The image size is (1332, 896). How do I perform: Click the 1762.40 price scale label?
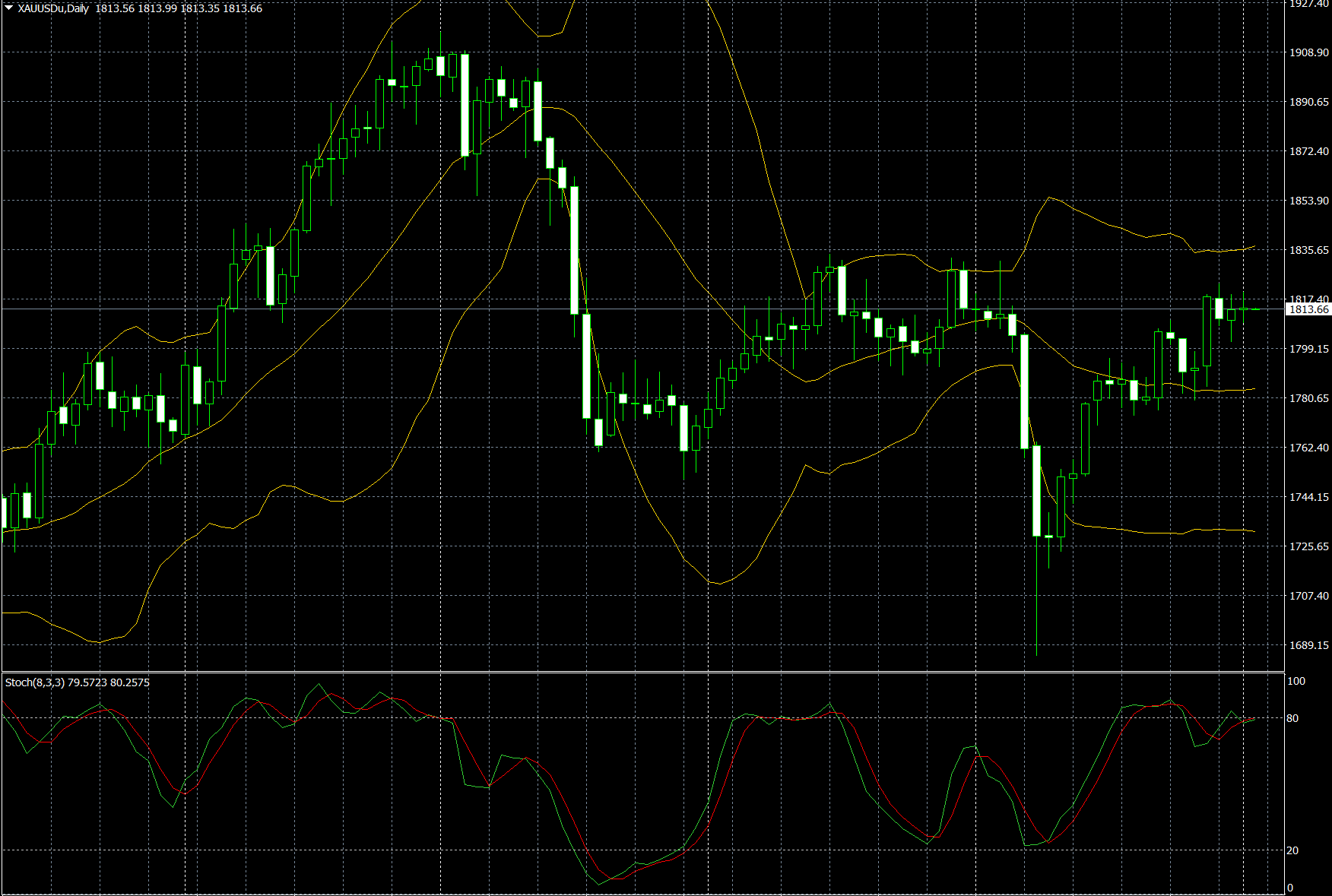point(1309,448)
